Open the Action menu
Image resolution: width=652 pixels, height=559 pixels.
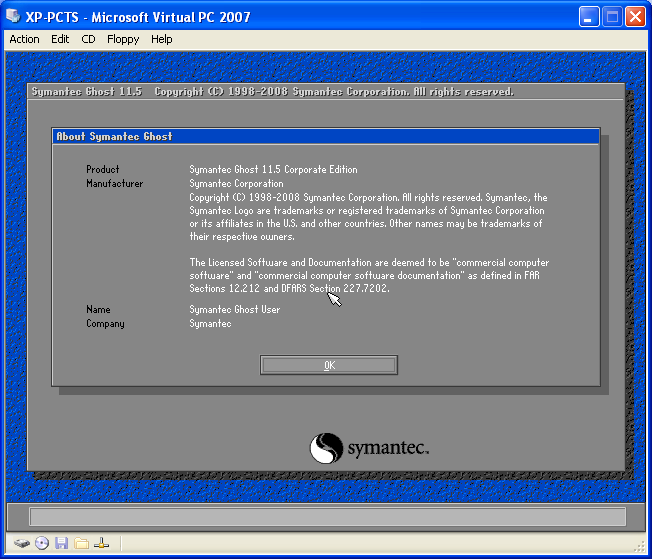24,39
